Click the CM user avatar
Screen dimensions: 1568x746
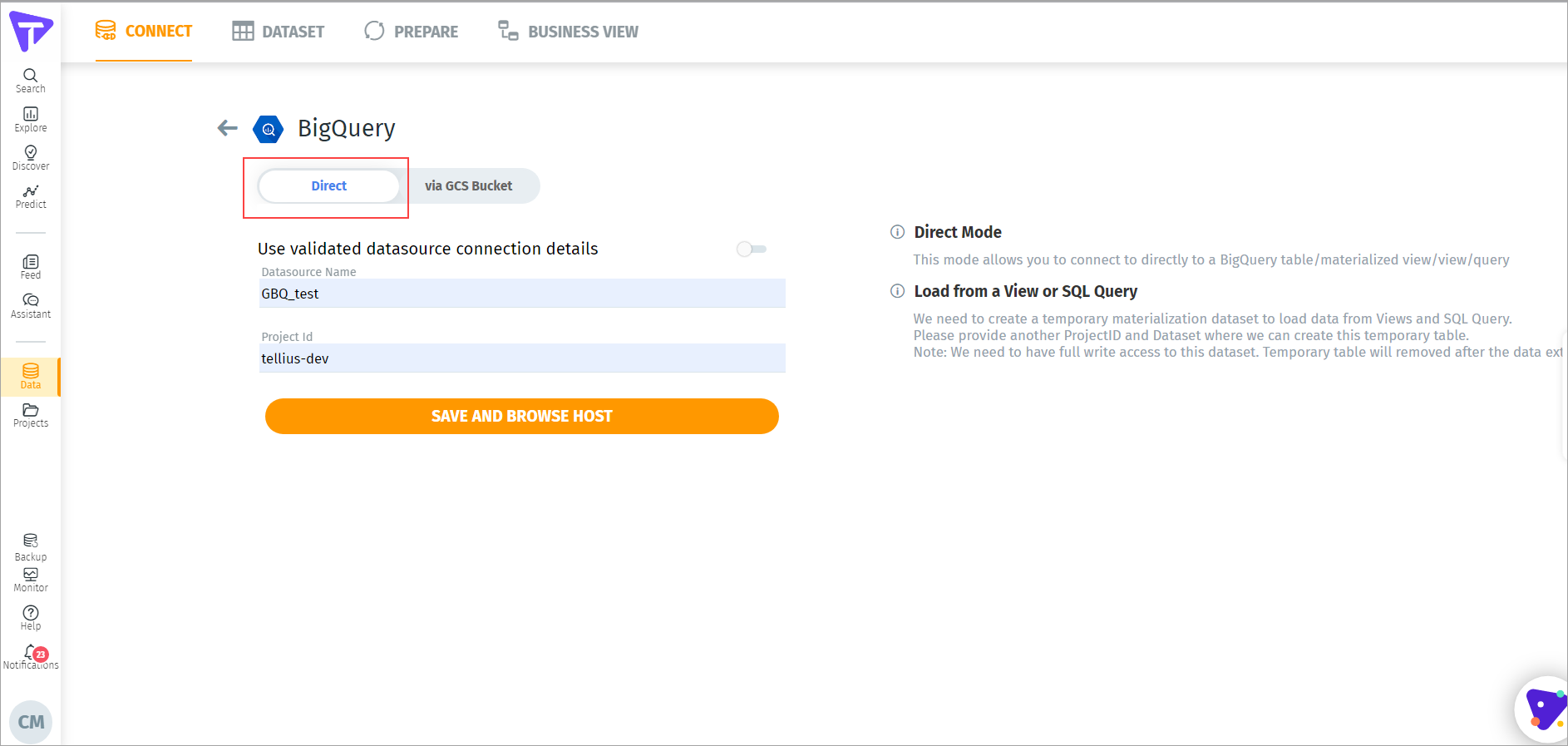(x=31, y=722)
